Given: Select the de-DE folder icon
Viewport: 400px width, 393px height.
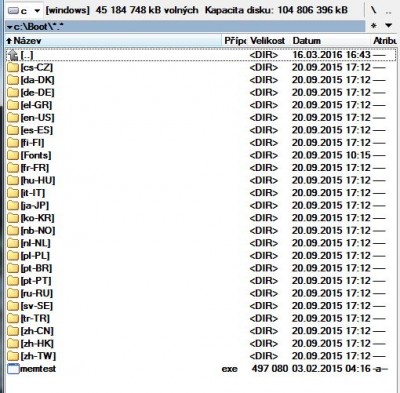Looking at the screenshot, I should pyautogui.click(x=13, y=92).
